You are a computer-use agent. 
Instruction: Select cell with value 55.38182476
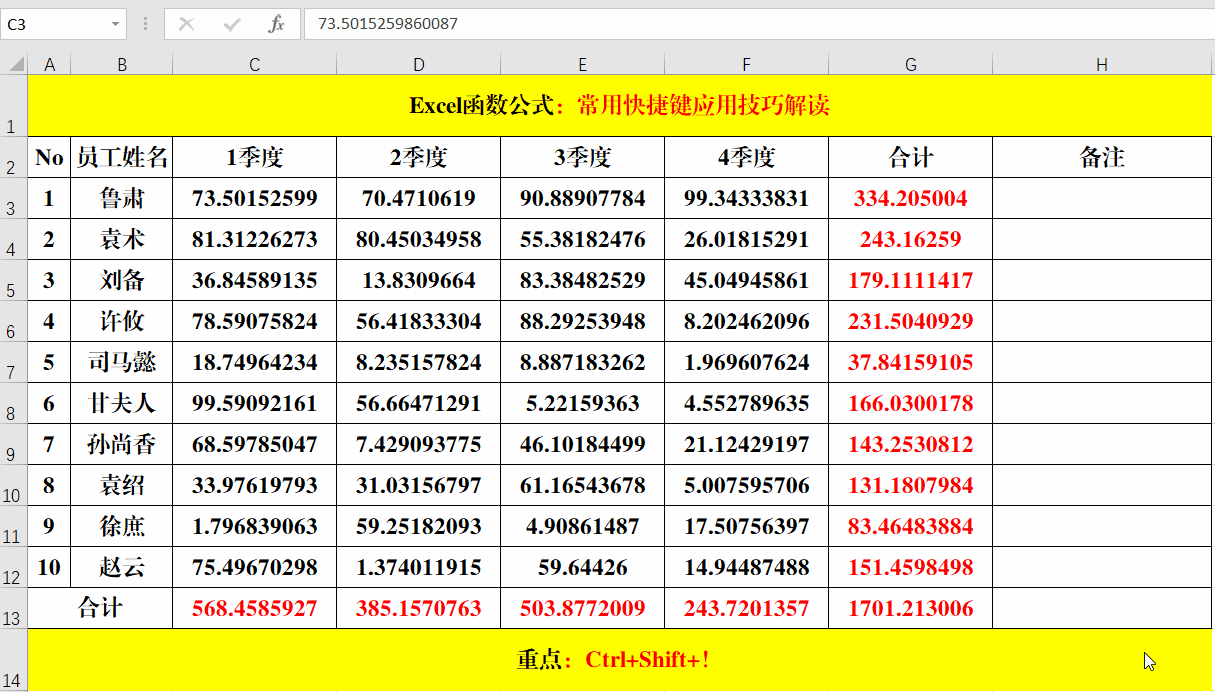click(583, 239)
